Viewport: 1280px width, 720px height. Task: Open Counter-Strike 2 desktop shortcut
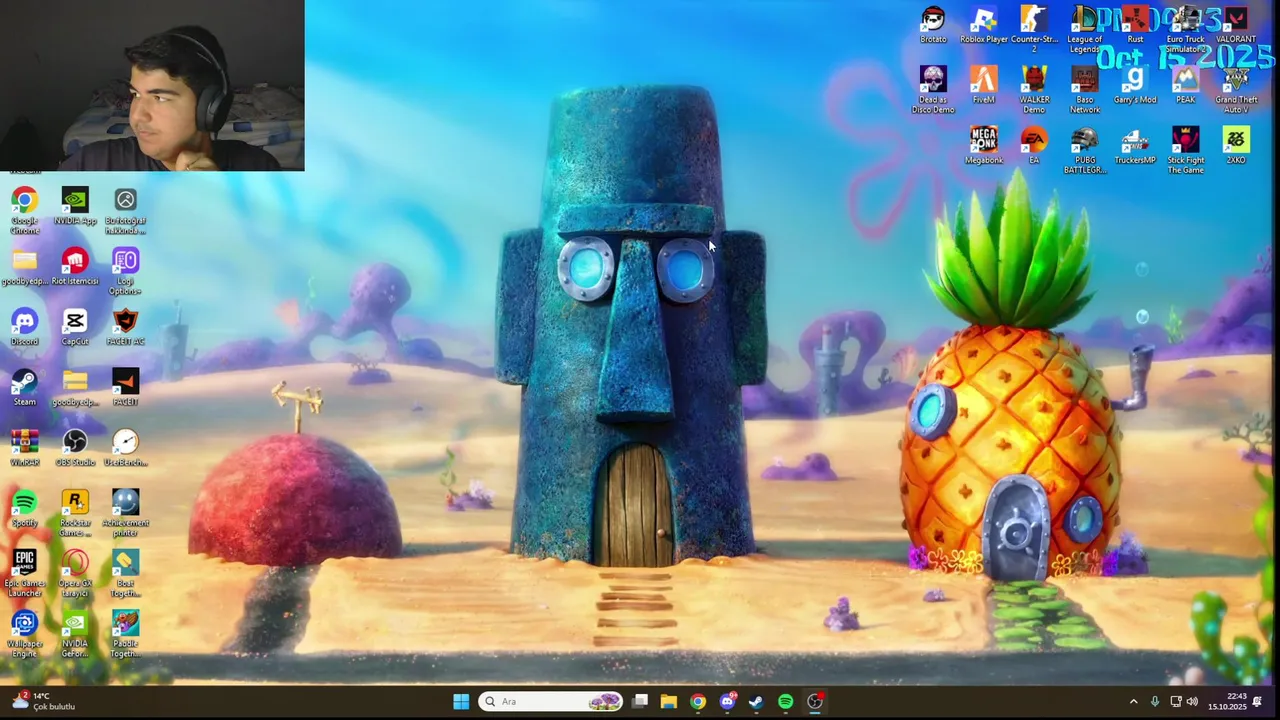1034,29
